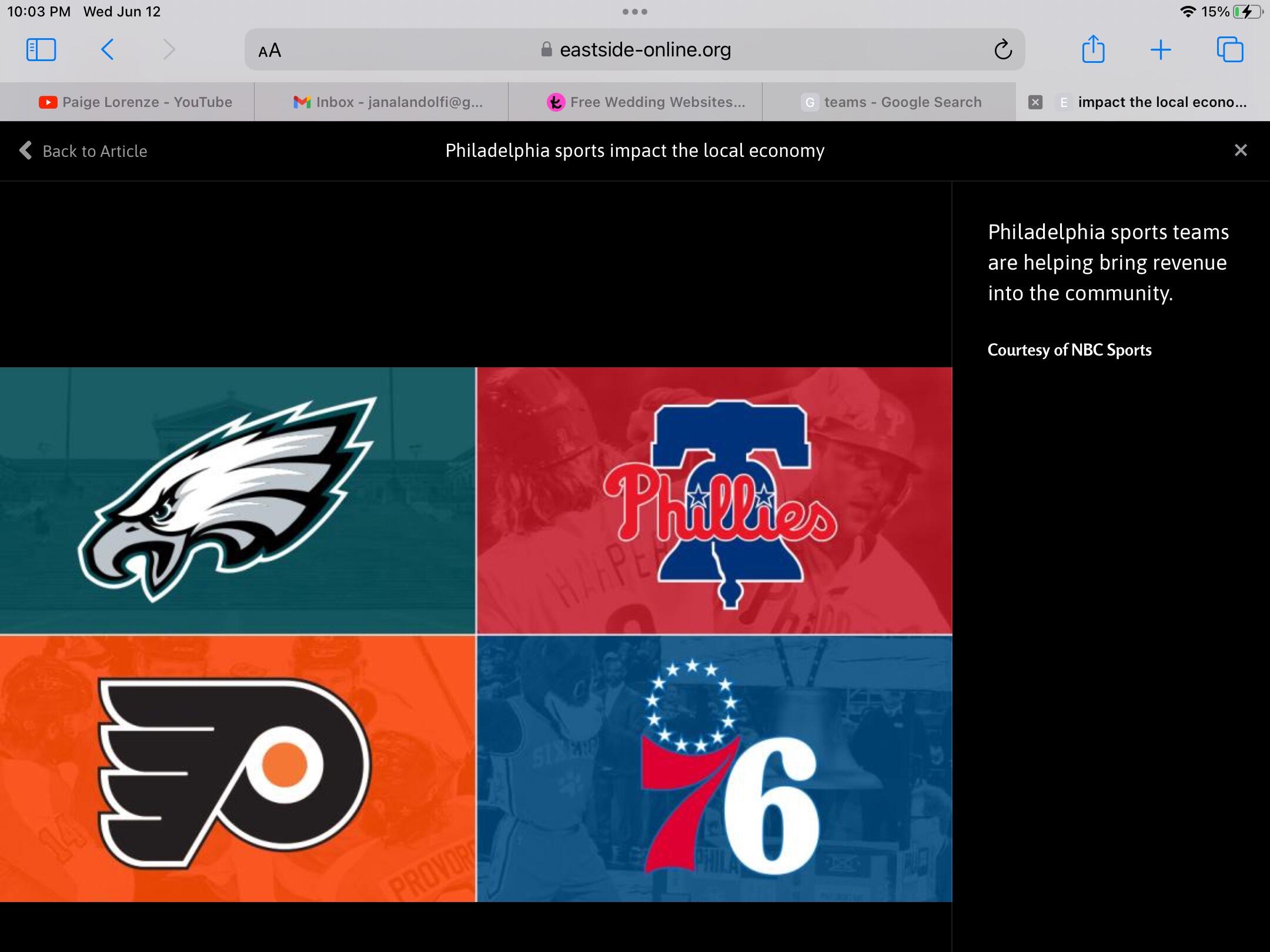The image size is (1270, 952).
Task: Tap the Wi-Fi status icon
Action: point(1188,12)
